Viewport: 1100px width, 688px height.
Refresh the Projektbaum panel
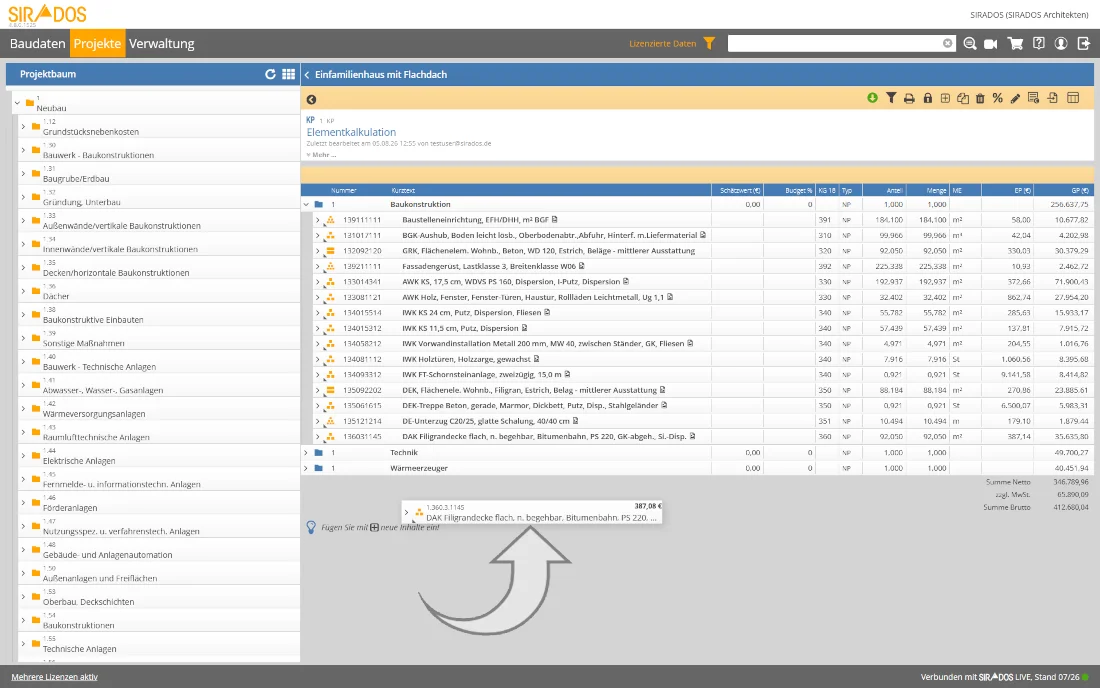[x=270, y=74]
